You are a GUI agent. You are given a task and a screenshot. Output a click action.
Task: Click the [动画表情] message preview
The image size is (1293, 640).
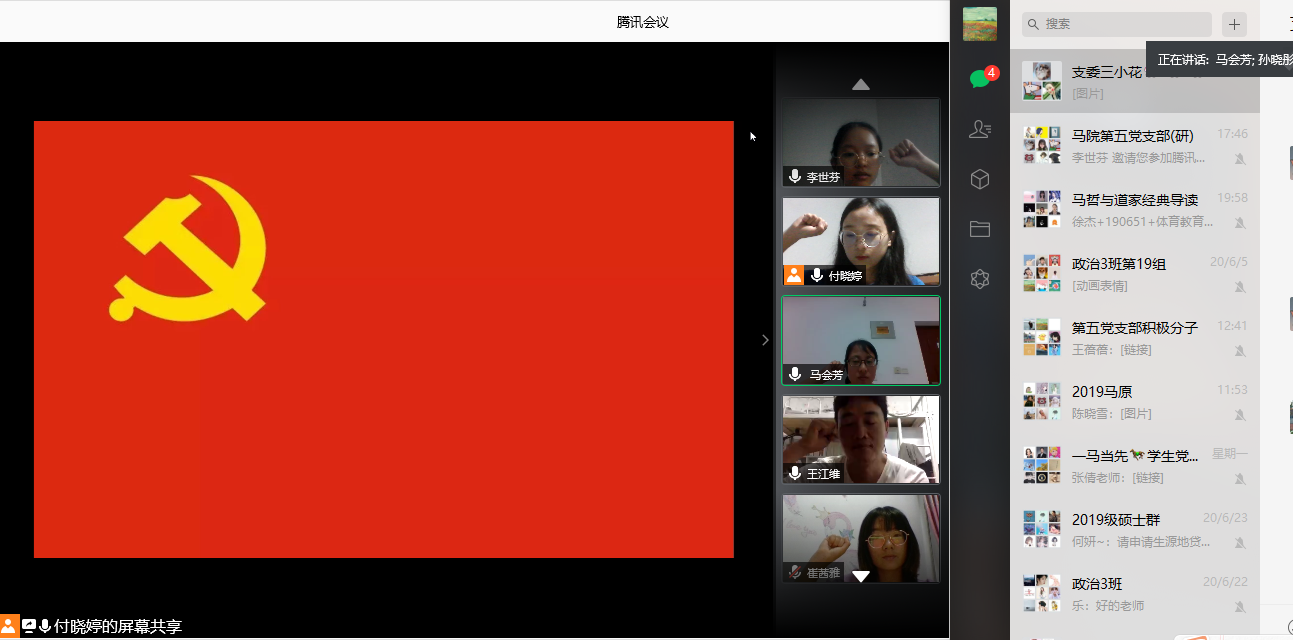pos(1100,286)
